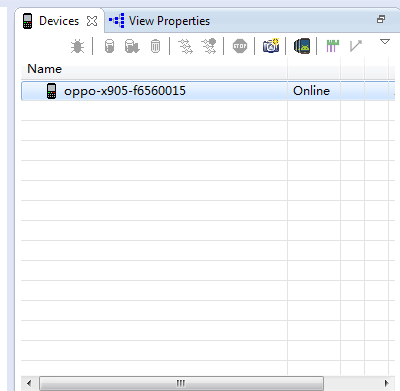The height and width of the screenshot is (391, 400).
Task: Take a screen capture with camera icon
Action: (271, 46)
